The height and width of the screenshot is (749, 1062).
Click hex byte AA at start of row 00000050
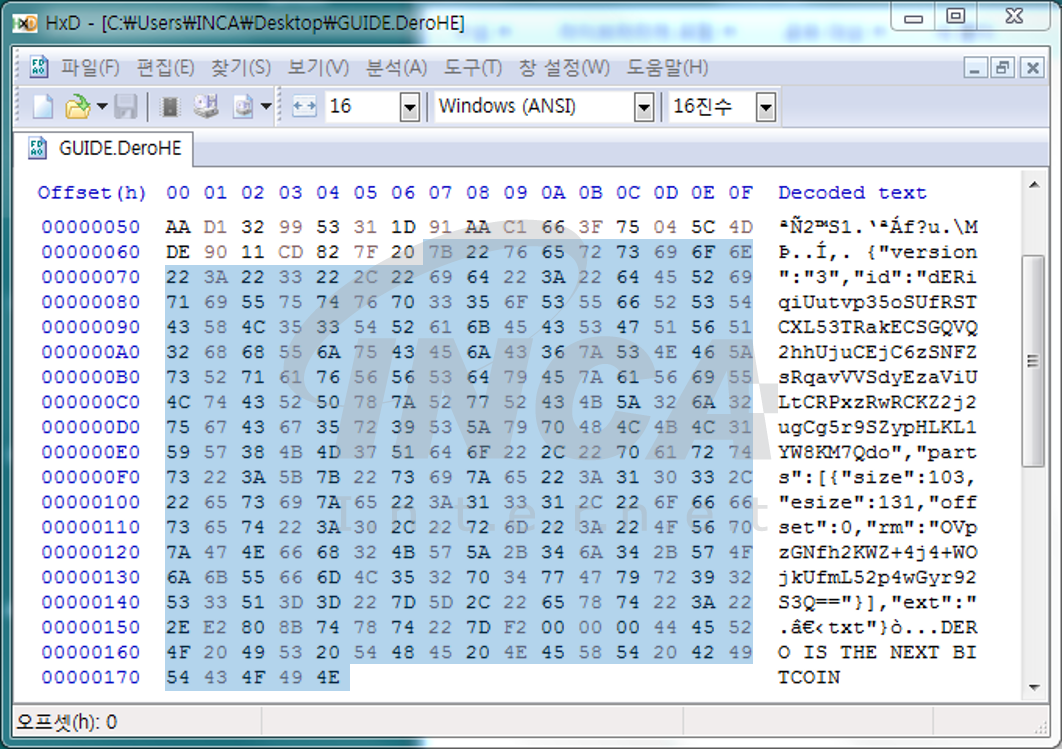click(177, 227)
